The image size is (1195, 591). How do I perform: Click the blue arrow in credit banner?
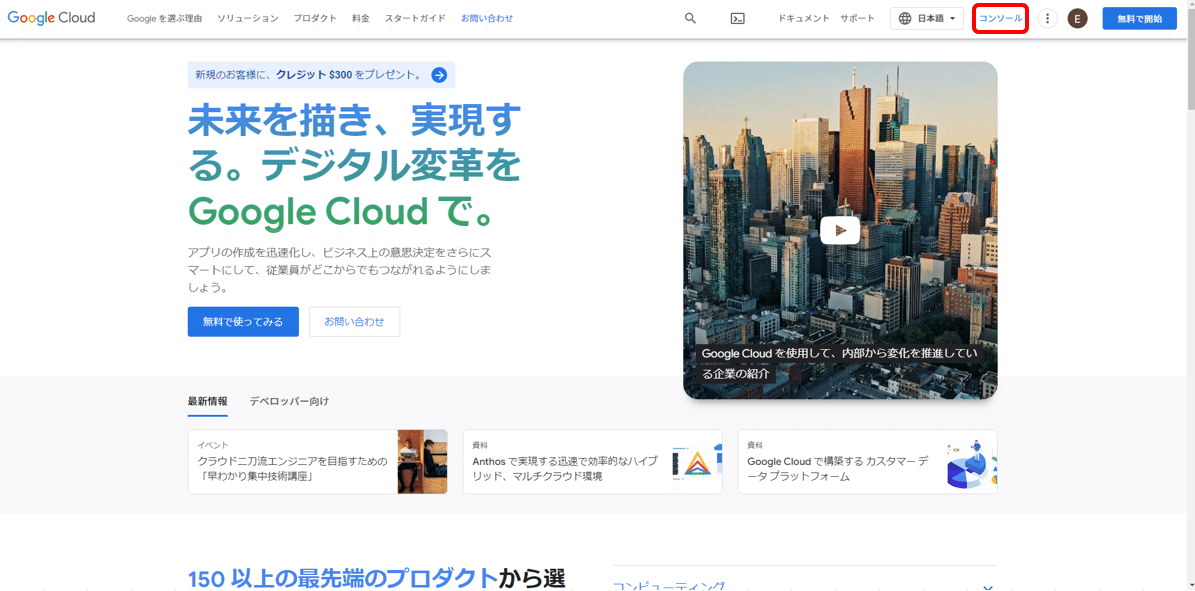point(439,75)
